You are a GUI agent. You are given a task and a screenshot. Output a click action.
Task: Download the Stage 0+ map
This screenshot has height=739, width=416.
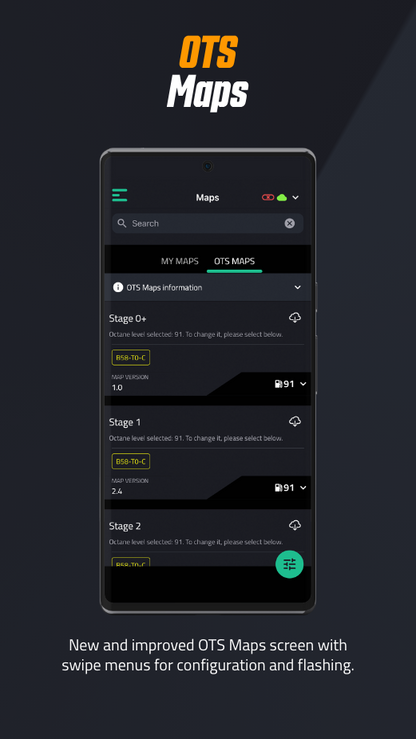(295, 318)
